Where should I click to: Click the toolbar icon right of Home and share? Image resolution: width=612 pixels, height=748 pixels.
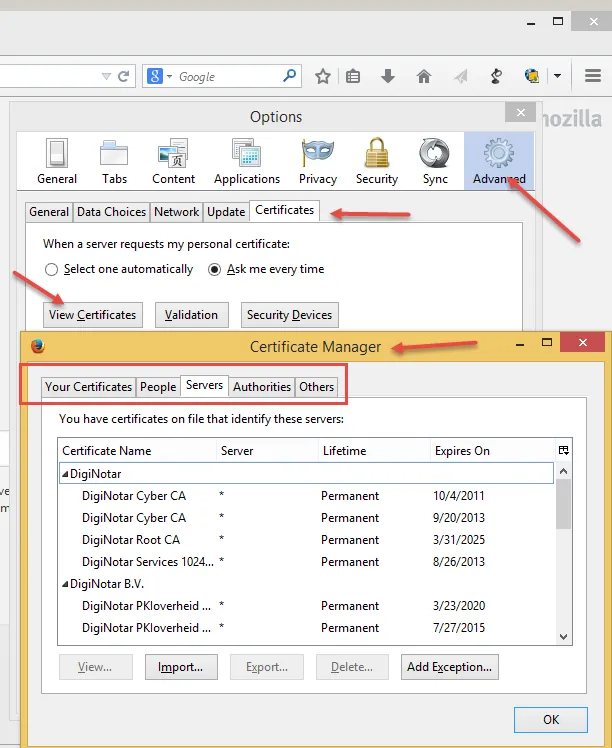pyautogui.click(x=496, y=76)
